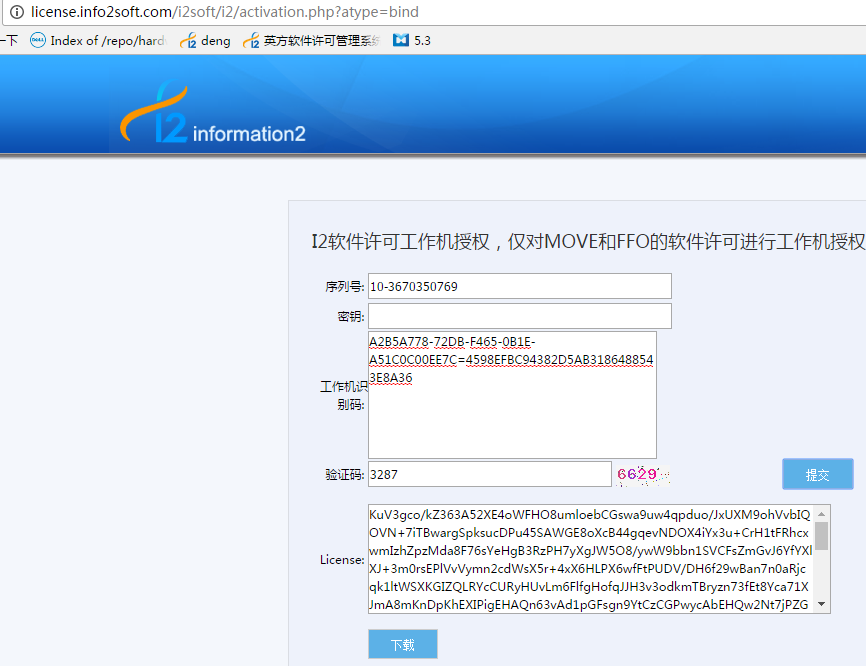866x666 pixels.
Task: Click the License label
Action: coord(342,559)
